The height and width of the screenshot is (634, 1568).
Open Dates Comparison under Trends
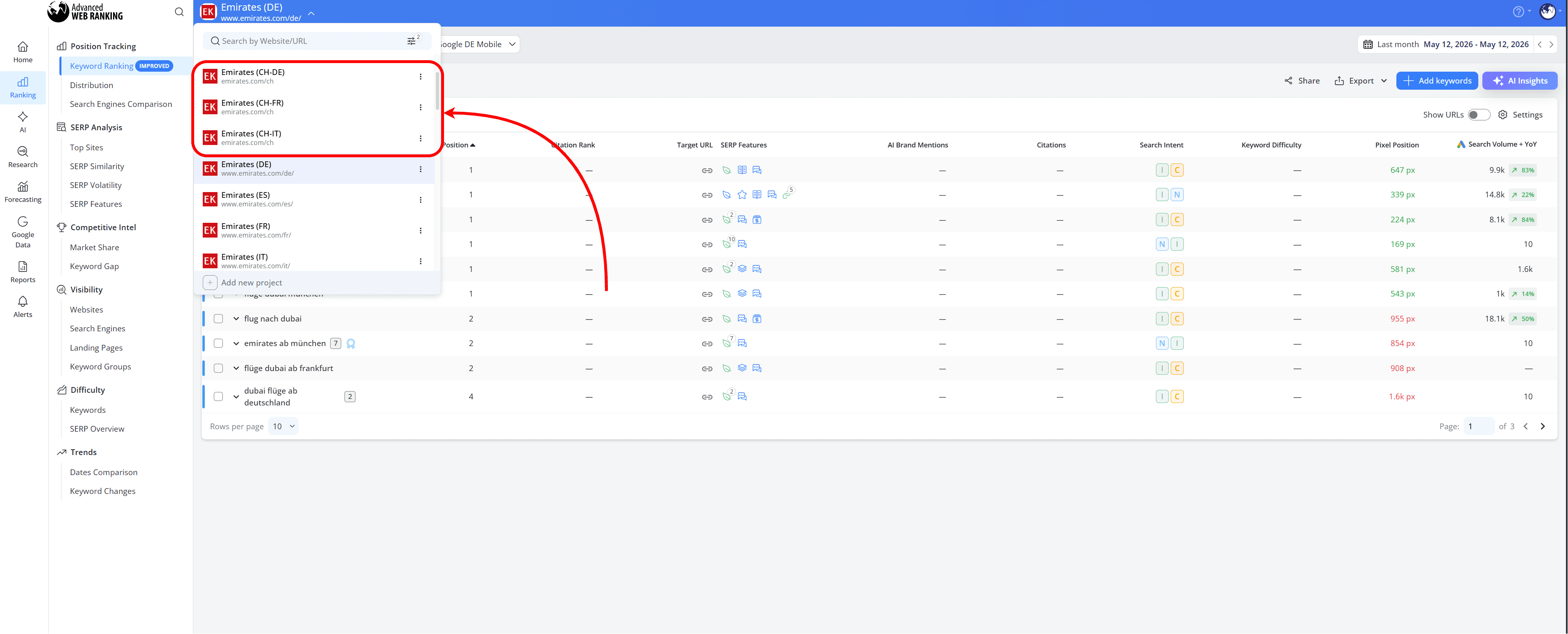click(104, 472)
